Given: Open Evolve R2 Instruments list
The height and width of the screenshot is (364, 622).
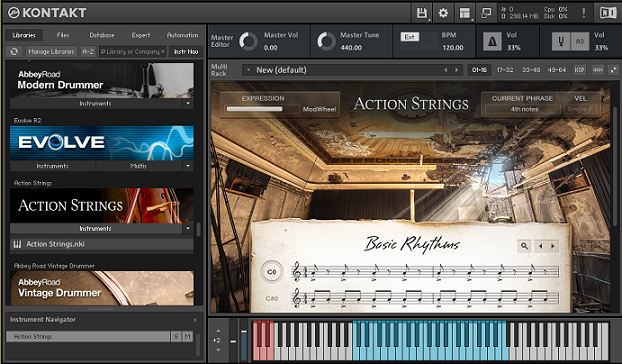Looking at the screenshot, I should (52, 166).
